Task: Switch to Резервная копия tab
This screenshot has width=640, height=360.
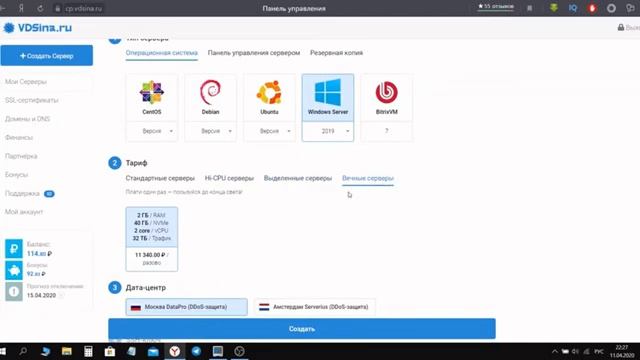Action: pyautogui.click(x=336, y=53)
